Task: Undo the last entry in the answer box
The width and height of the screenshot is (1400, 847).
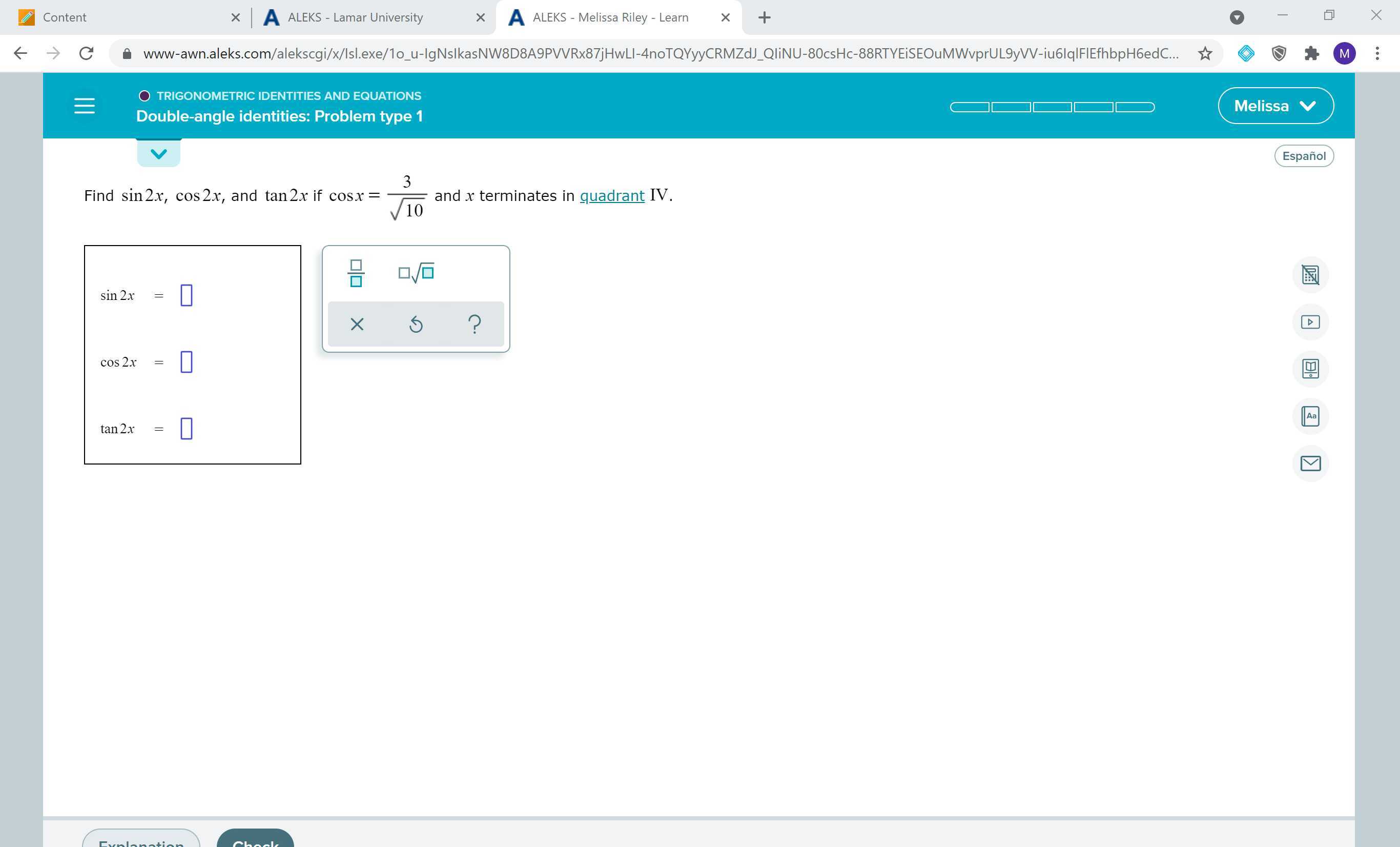Action: (416, 324)
